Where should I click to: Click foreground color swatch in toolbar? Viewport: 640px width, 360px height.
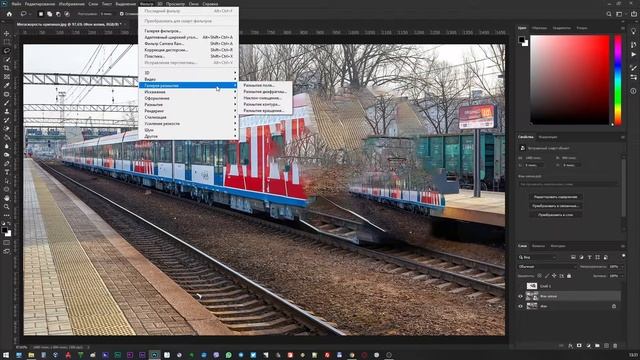pyautogui.click(x=5, y=231)
